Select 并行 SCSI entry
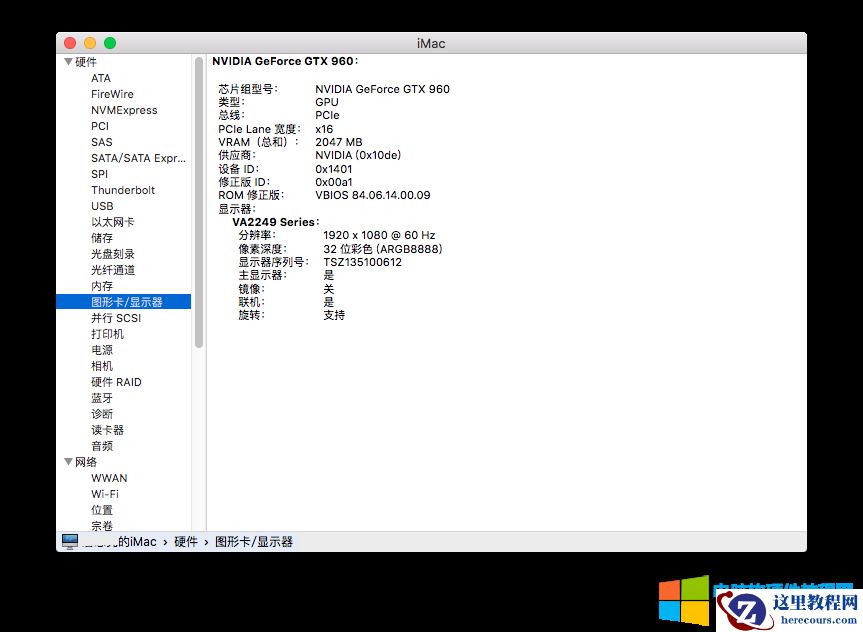 click(x=116, y=318)
